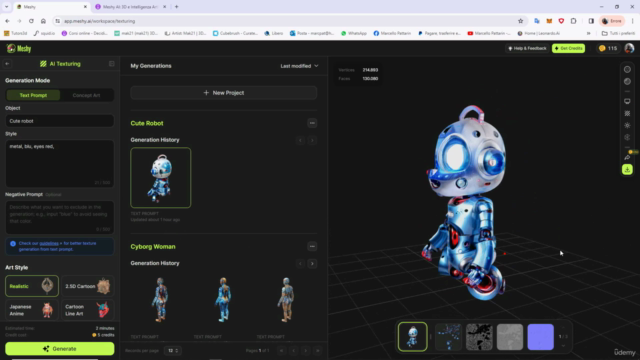640x360 pixels.
Task: Click the Object field containing Cute robot
Action: point(60,121)
